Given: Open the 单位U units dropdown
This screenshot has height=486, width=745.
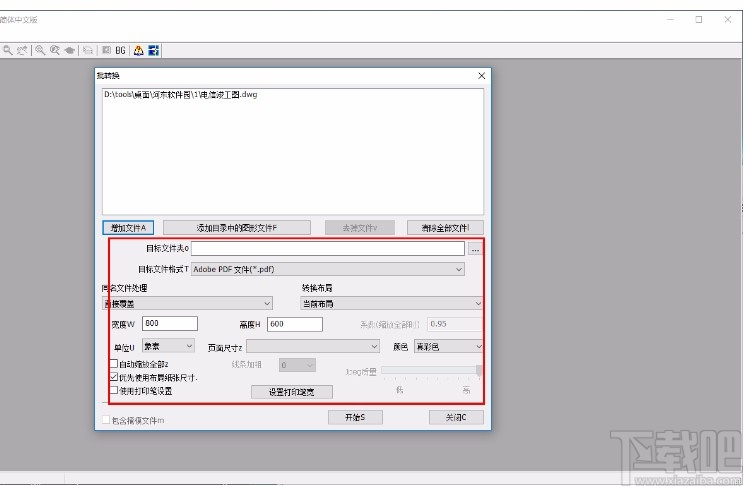Looking at the screenshot, I should click(x=168, y=346).
